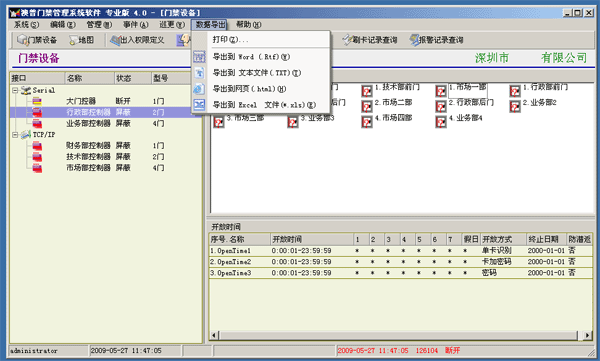Screen dimensions: 600x361
Task: Click the horizontal scrollbar left arrow
Action: pyautogui.click(x=214, y=335)
